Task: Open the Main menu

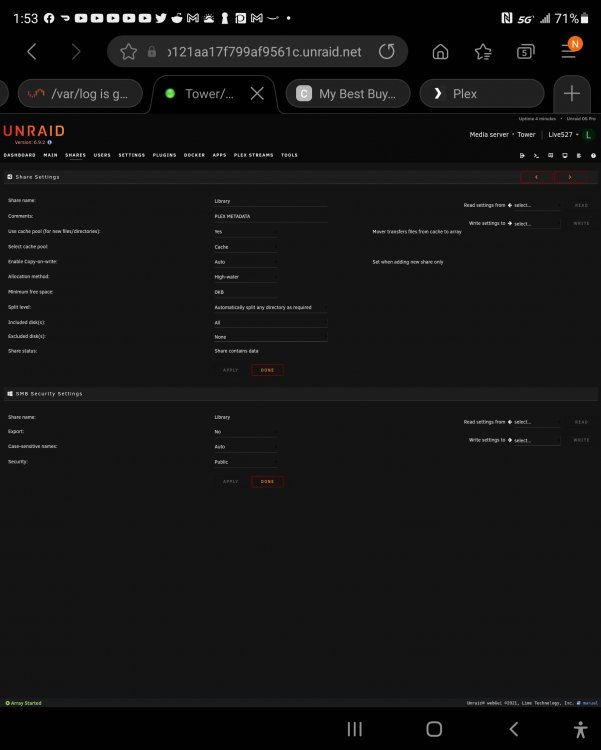Action: click(x=50, y=155)
